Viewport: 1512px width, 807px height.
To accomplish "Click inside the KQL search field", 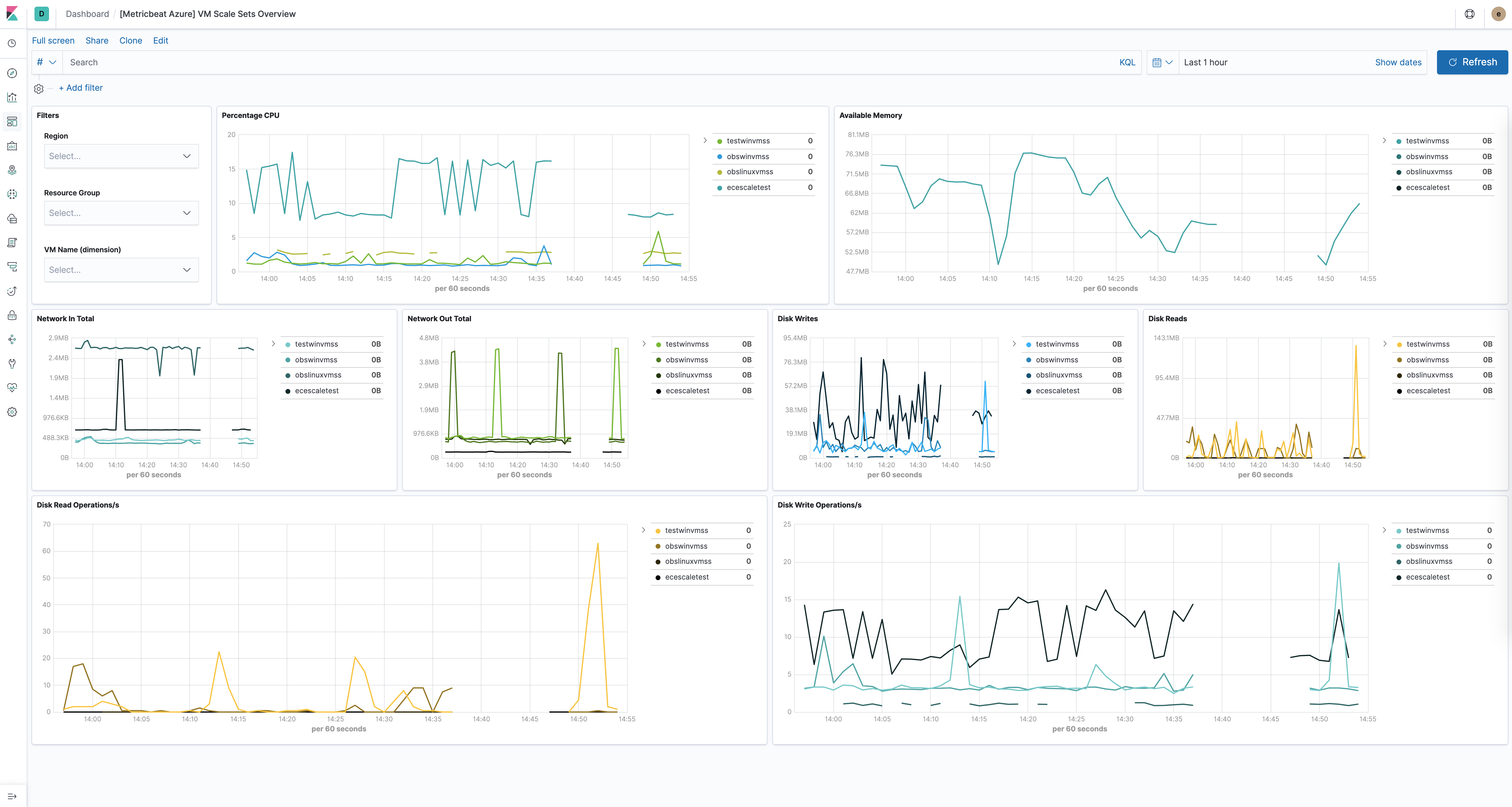I will 352,62.
